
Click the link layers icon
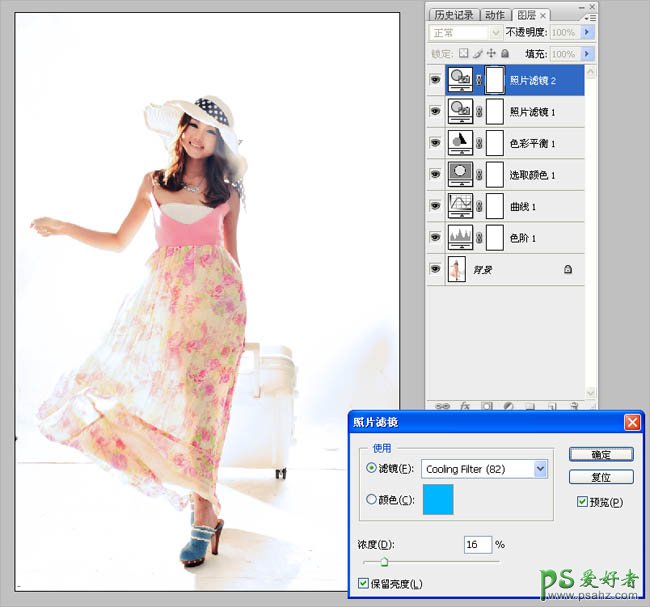coord(443,407)
